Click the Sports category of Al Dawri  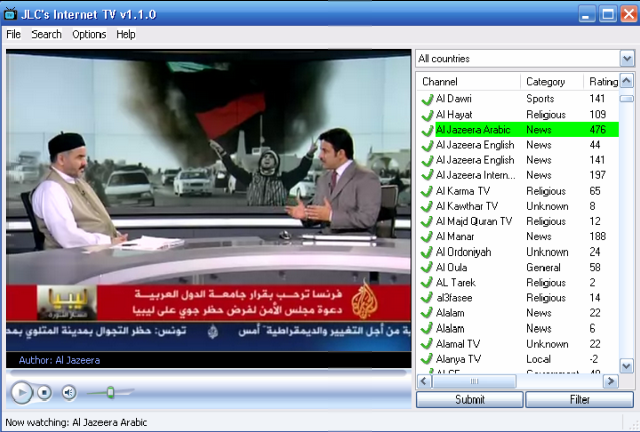tap(540, 99)
